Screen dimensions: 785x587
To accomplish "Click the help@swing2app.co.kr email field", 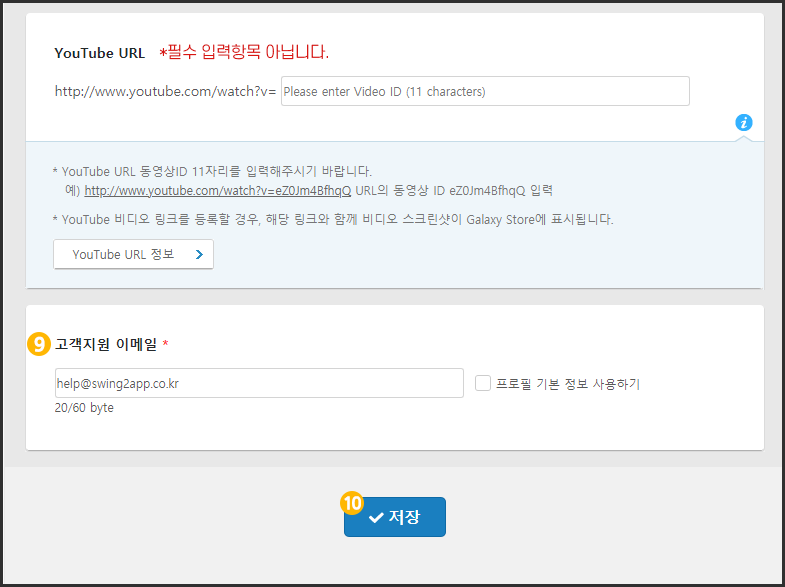I will [x=259, y=383].
